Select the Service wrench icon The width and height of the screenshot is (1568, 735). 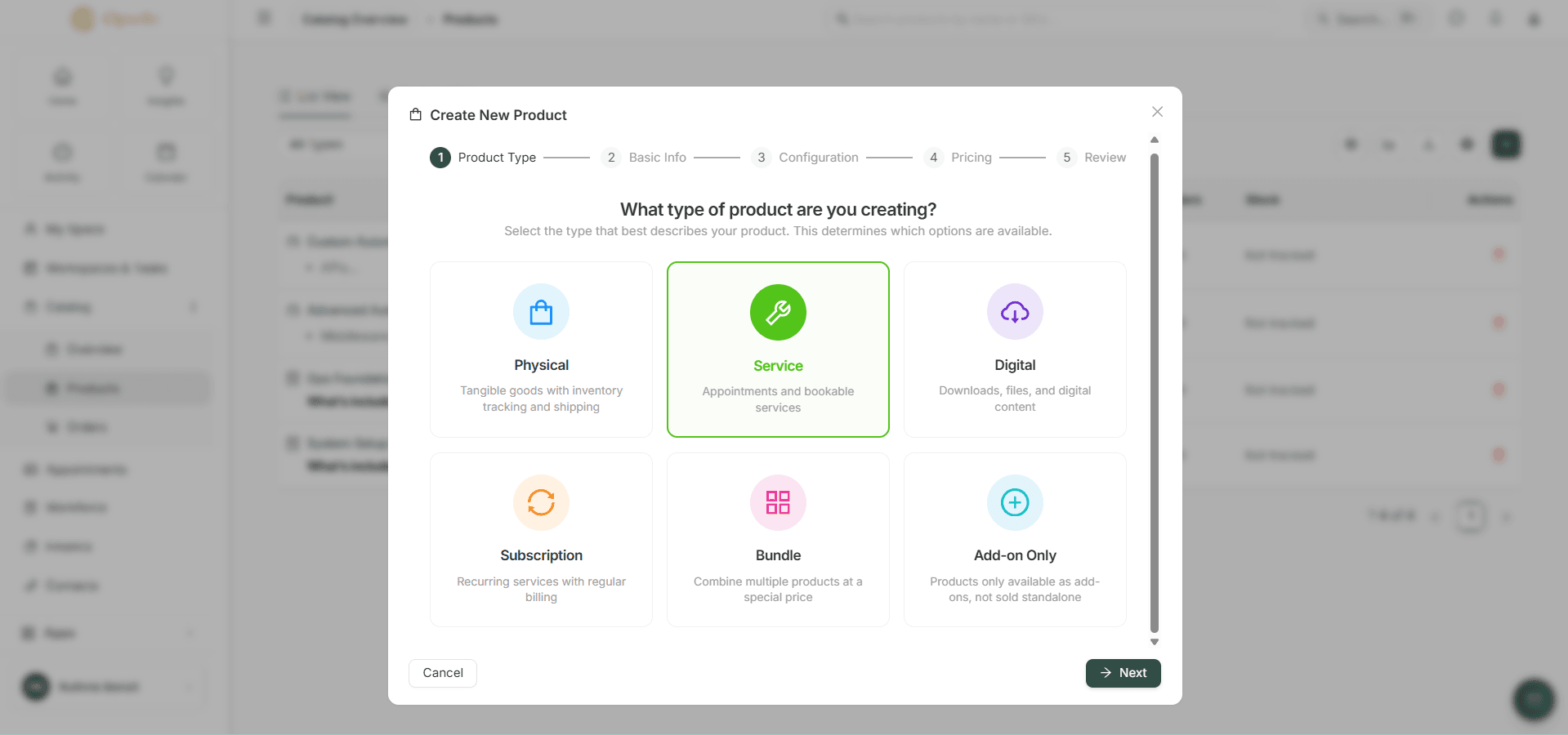[x=777, y=312]
